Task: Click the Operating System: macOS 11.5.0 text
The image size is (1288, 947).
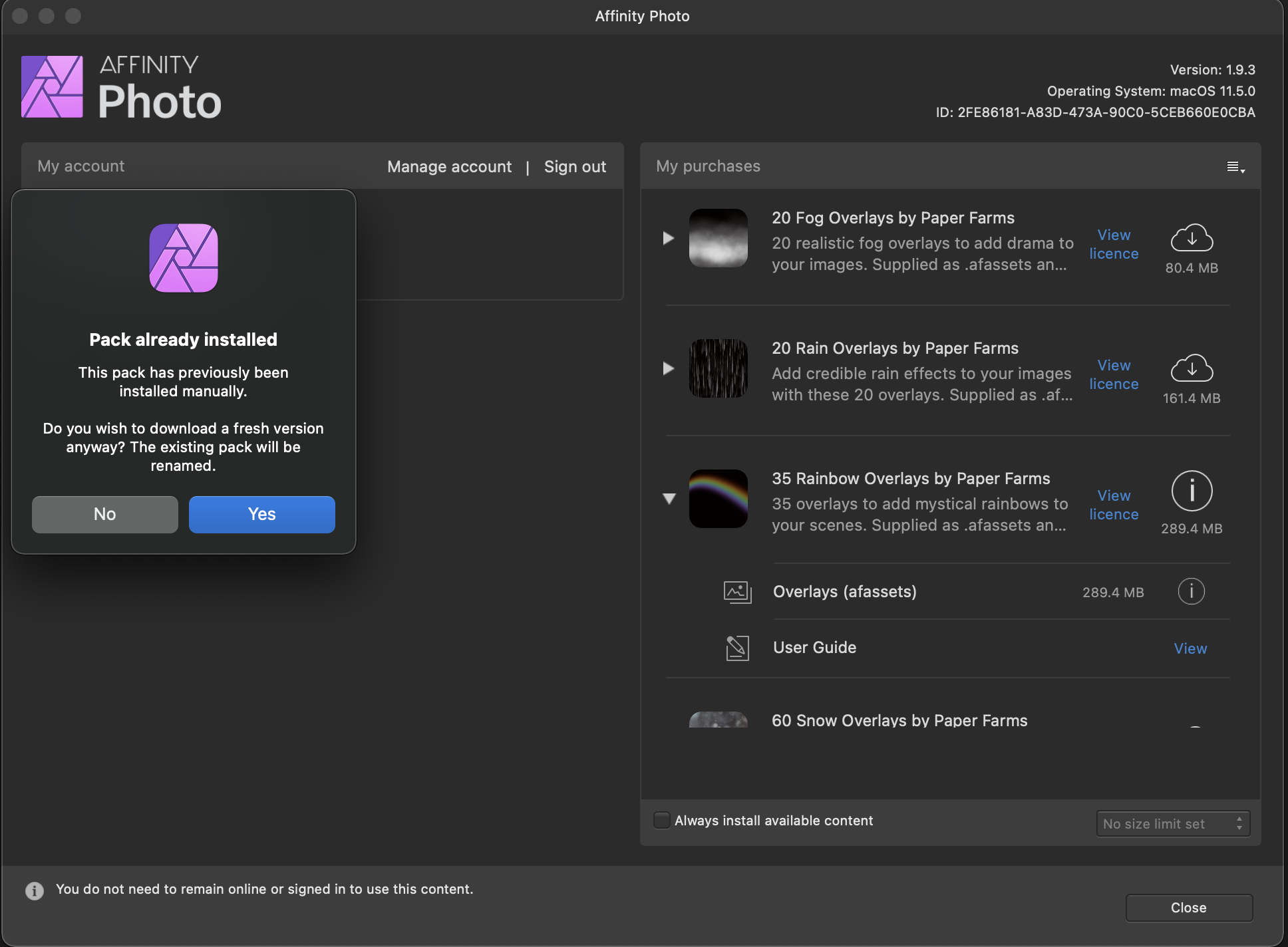Action: [x=1151, y=91]
